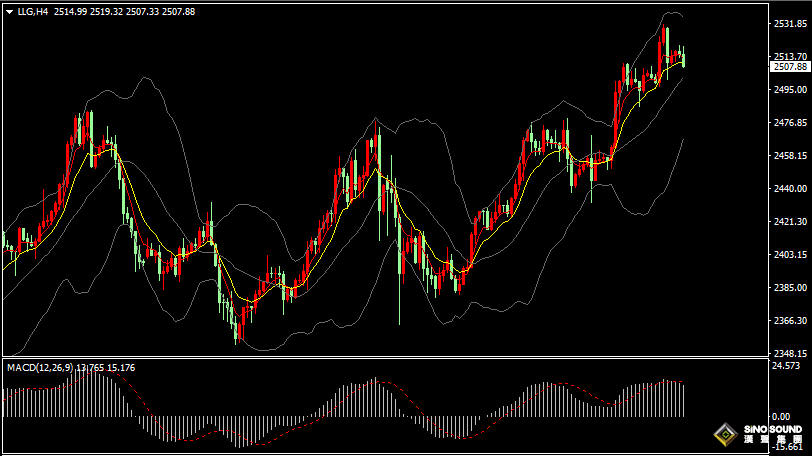Click the divider between chart and MACD panel
The height and width of the screenshot is (456, 812).
(x=384, y=357)
